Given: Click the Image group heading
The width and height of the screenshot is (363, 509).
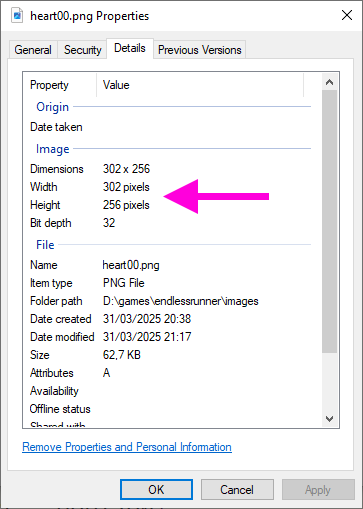Looking at the screenshot, I should click(53, 149).
